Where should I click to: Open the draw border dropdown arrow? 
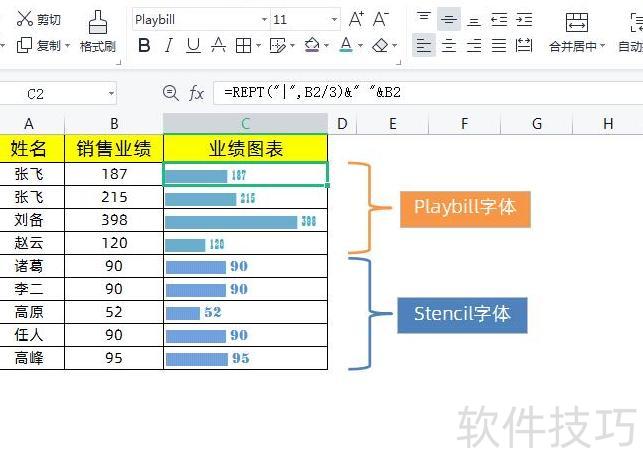click(292, 46)
